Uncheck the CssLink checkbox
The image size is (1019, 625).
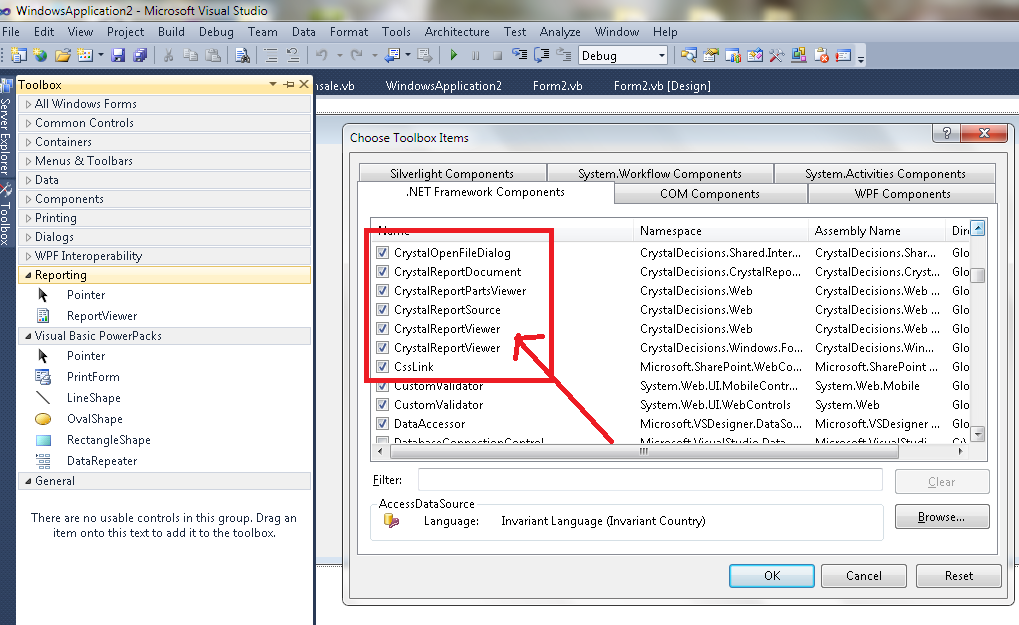(382, 366)
